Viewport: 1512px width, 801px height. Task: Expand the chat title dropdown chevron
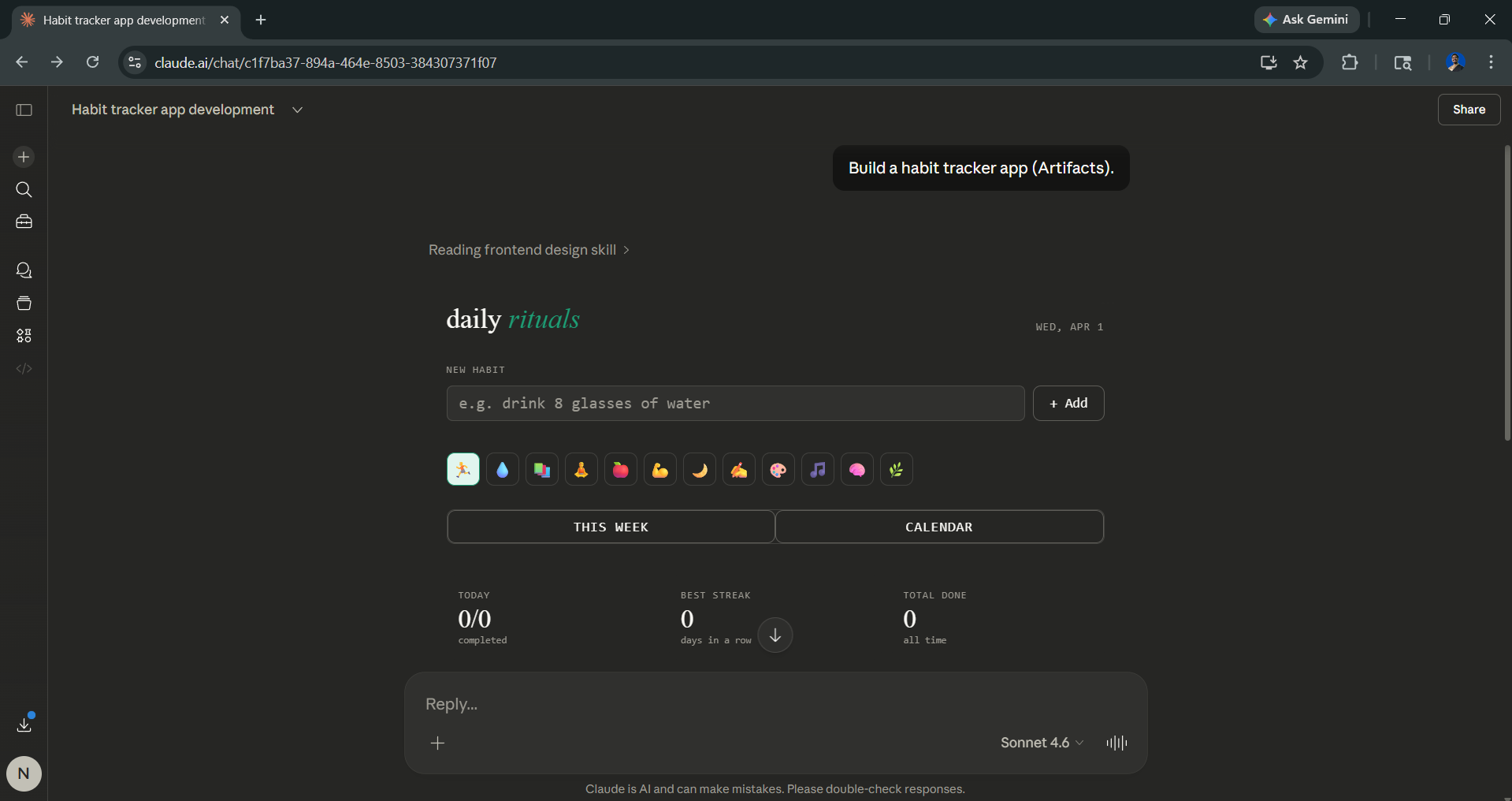(x=297, y=110)
